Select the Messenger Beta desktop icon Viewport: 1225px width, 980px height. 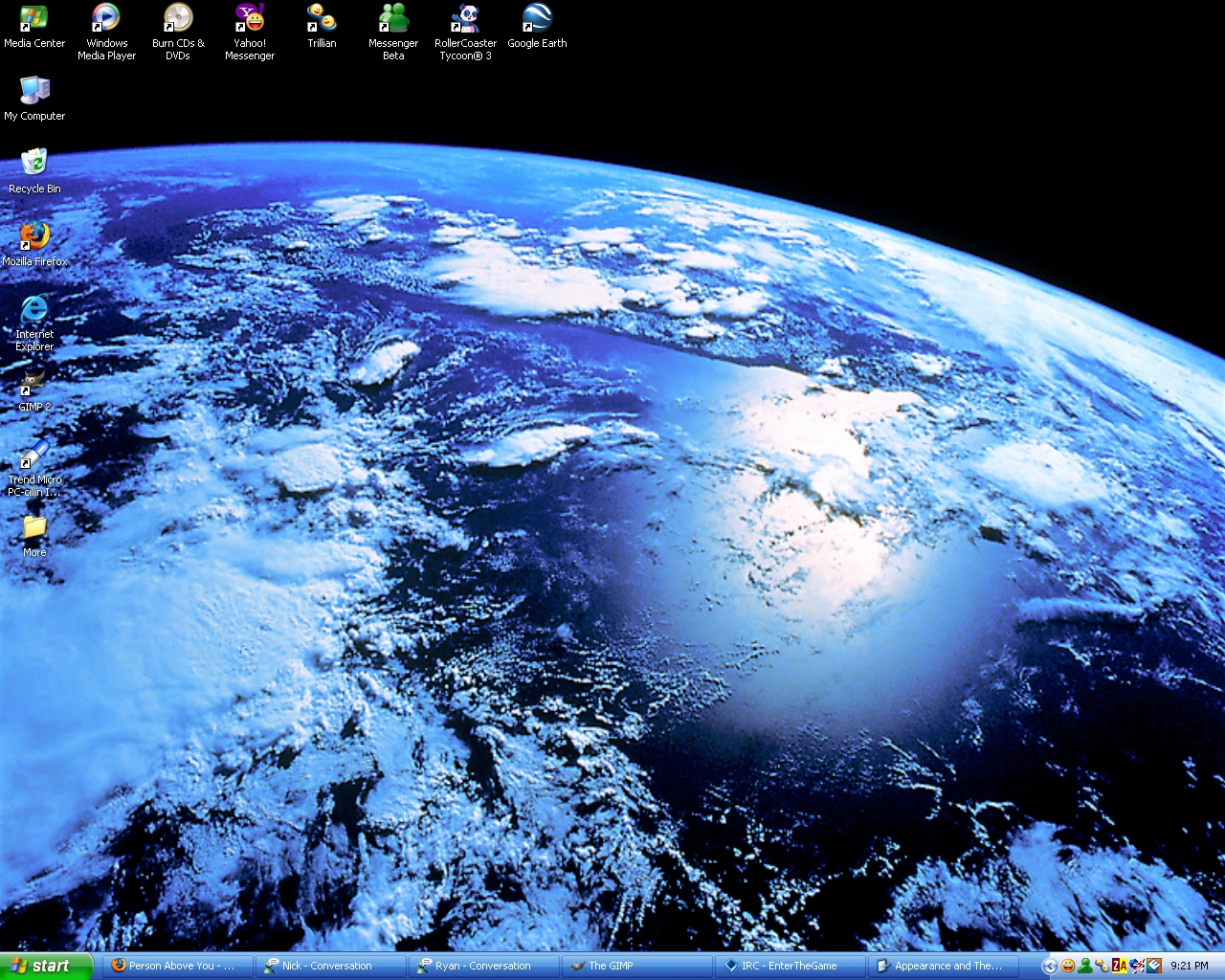click(x=393, y=19)
